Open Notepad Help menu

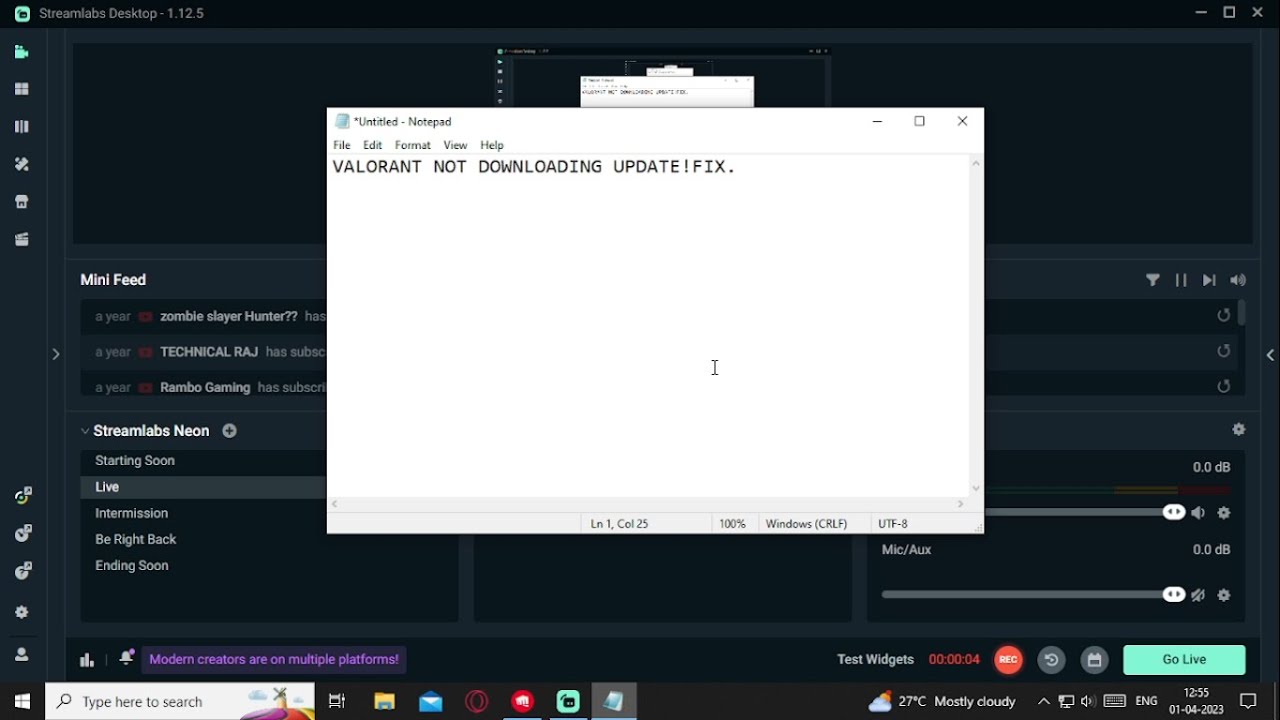pos(492,145)
